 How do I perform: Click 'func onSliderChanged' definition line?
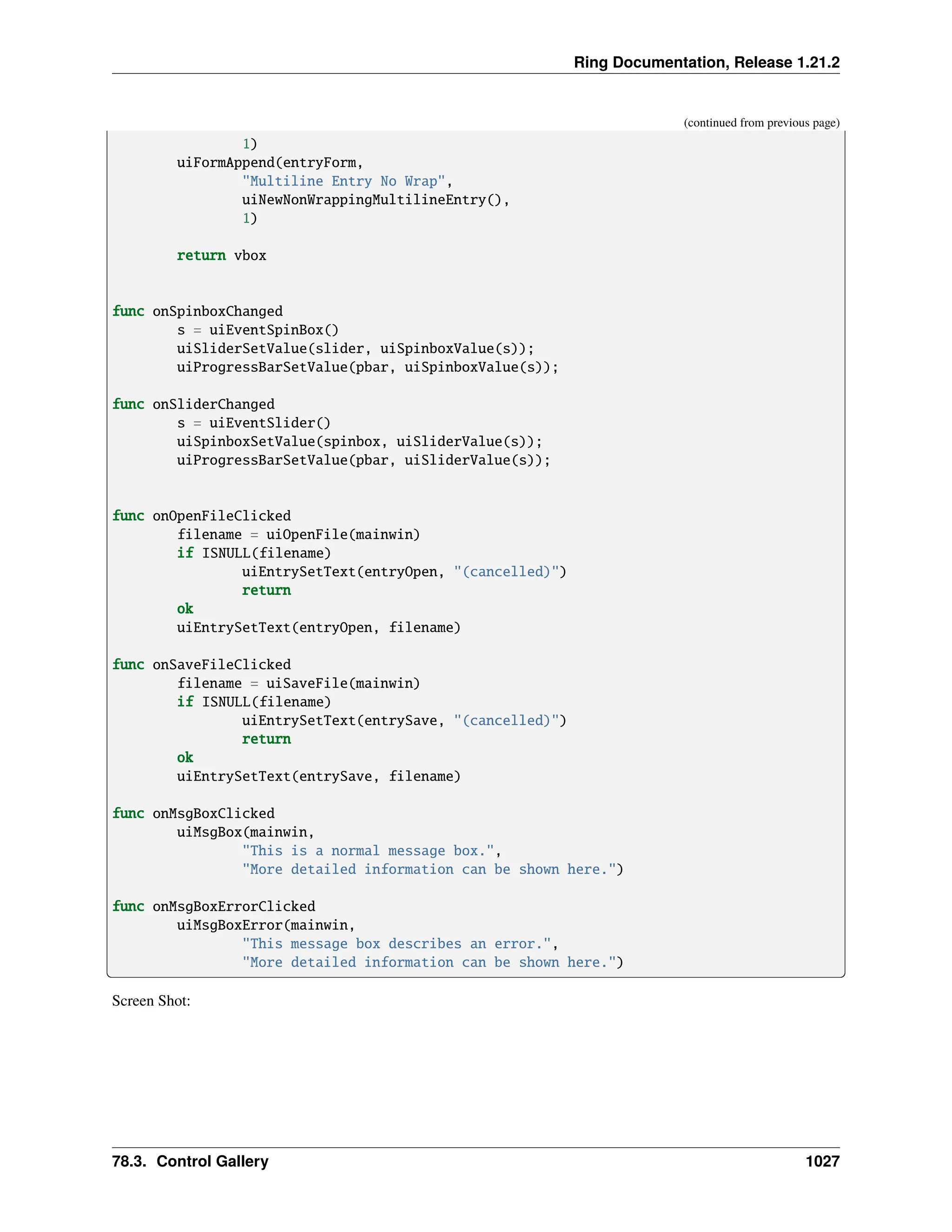click(193, 404)
